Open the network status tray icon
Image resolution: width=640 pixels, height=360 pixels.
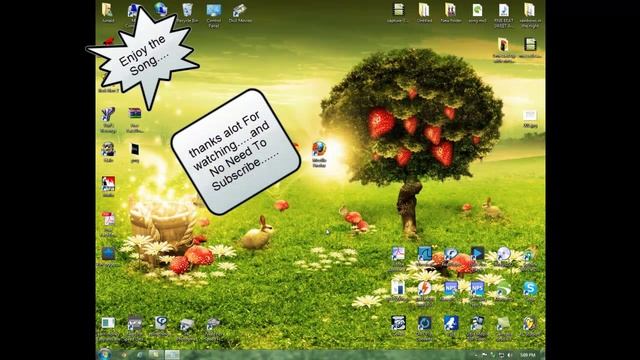point(501,355)
